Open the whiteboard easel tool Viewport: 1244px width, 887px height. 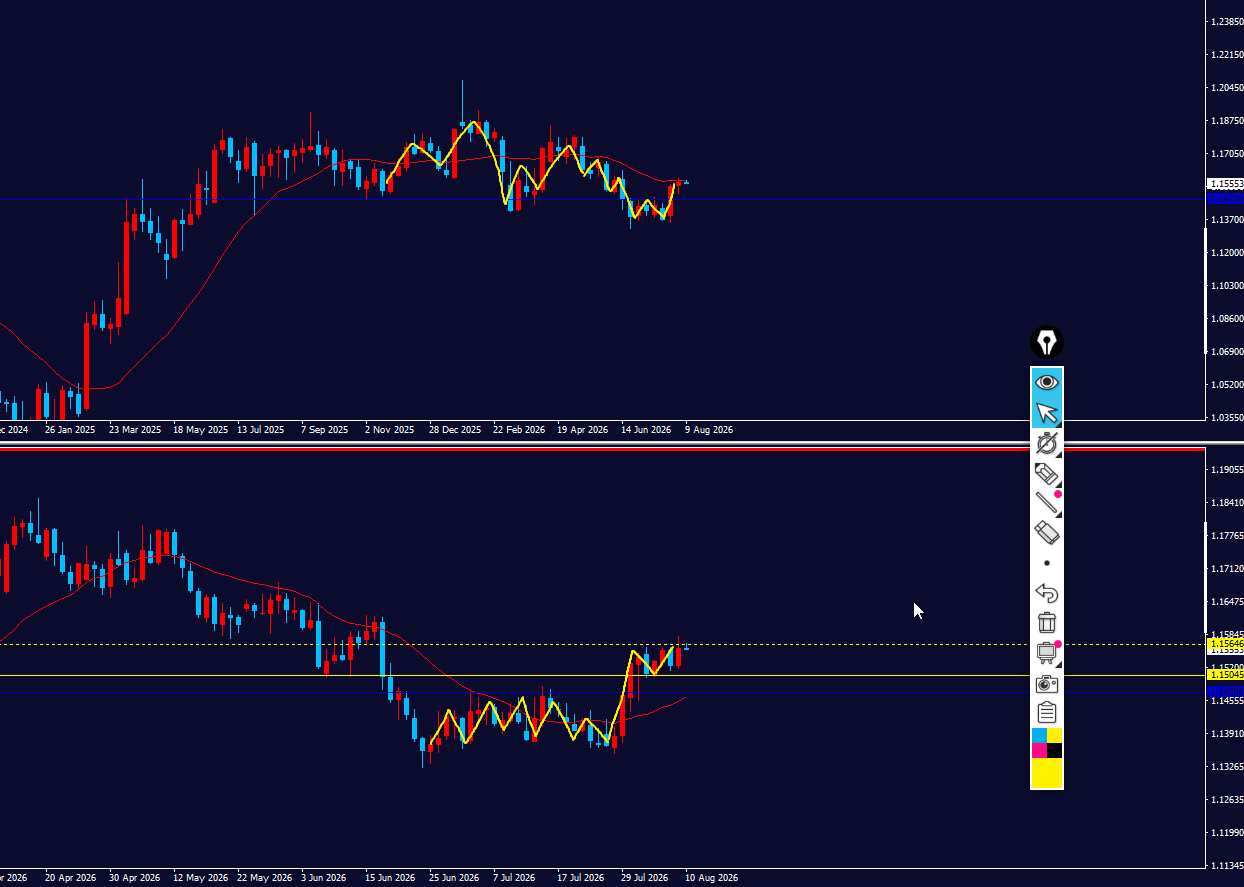1047,653
